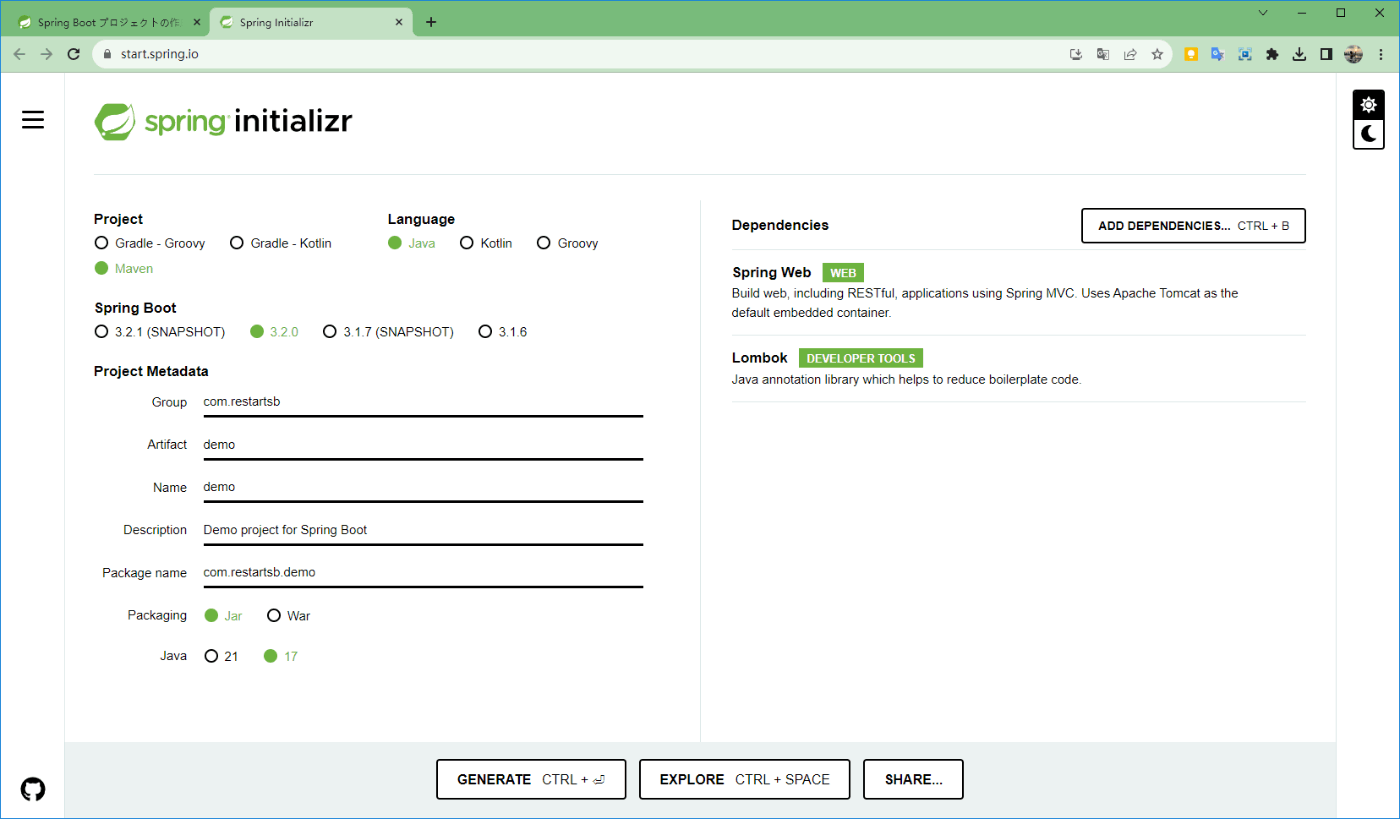The image size is (1400, 819).
Task: Open the GitHub link icon
Action: pyautogui.click(x=33, y=789)
